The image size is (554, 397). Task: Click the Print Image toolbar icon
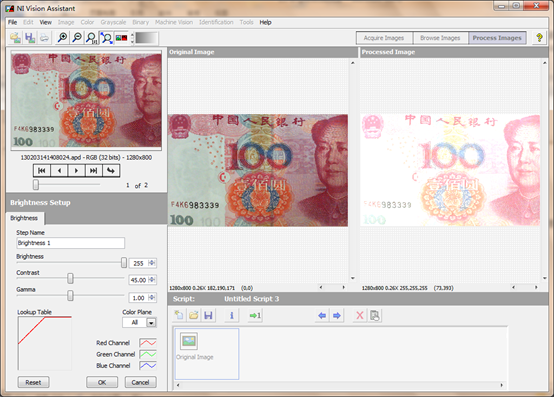(x=44, y=37)
